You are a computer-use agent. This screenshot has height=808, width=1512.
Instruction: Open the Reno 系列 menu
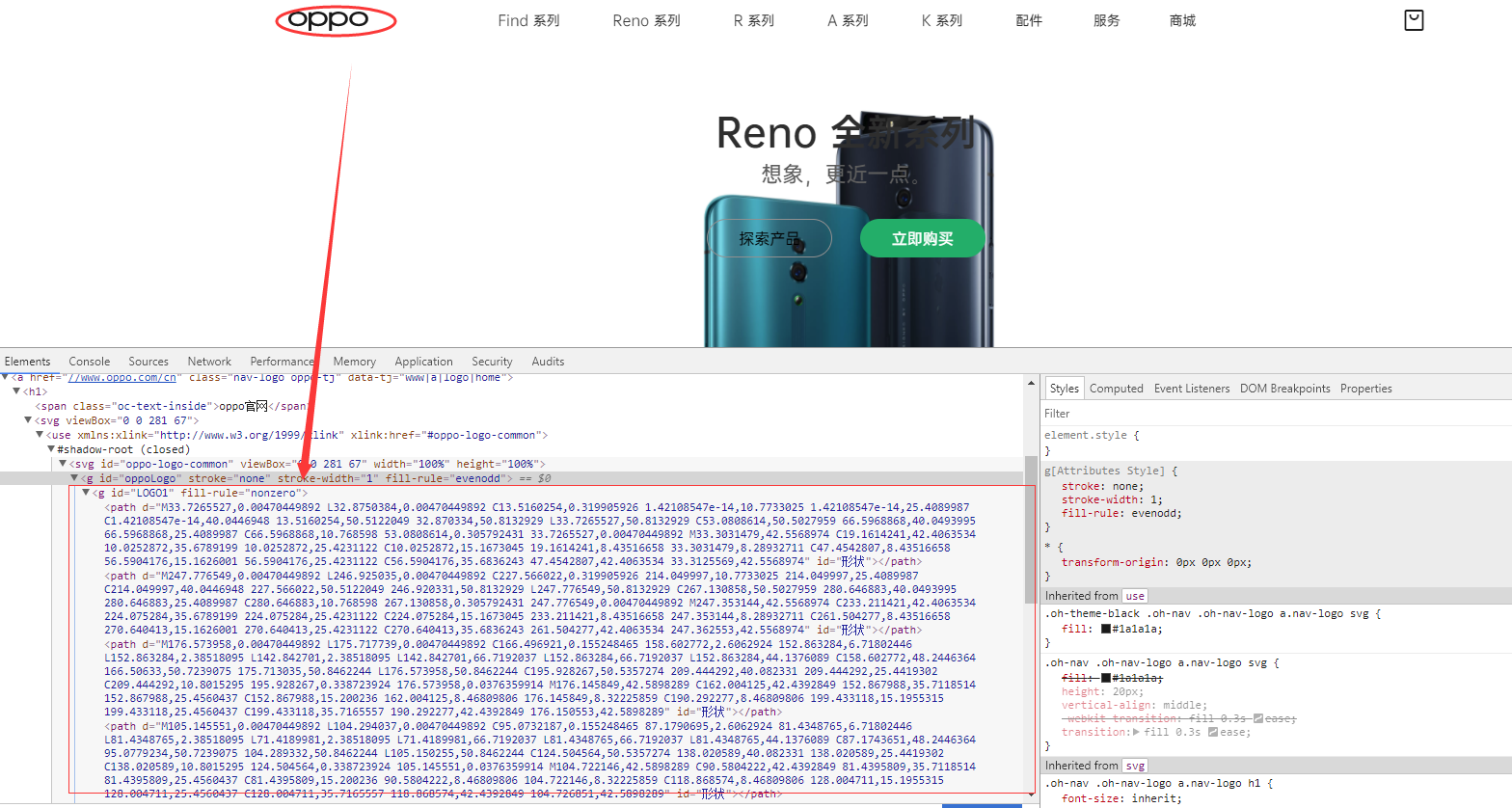tap(646, 20)
